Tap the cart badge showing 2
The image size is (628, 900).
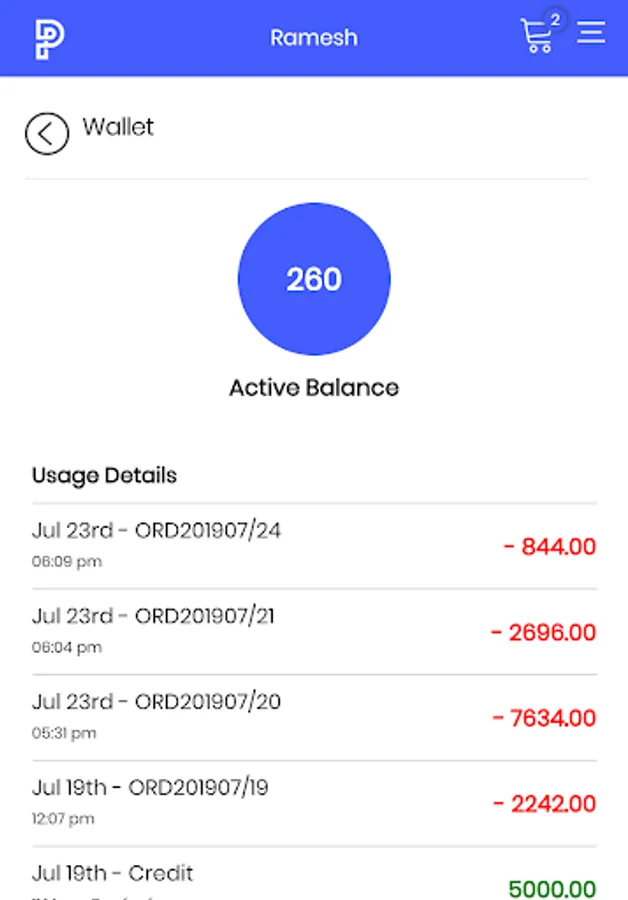555,19
